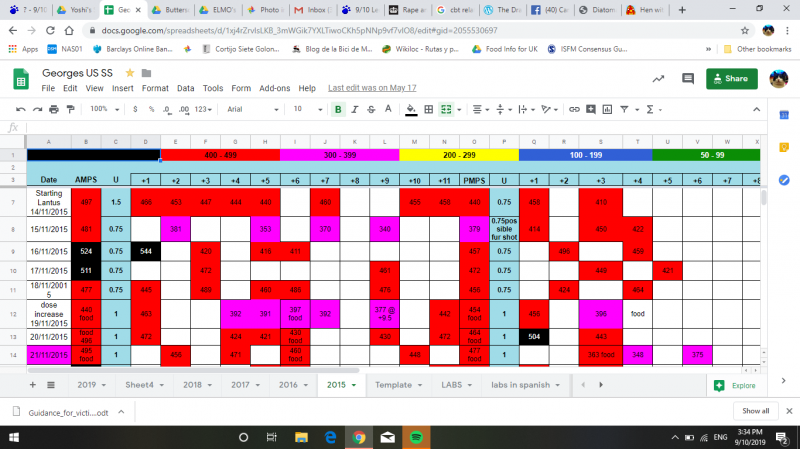Click the green Share button
Image resolution: width=800 pixels, height=449 pixels.
pyautogui.click(x=731, y=78)
